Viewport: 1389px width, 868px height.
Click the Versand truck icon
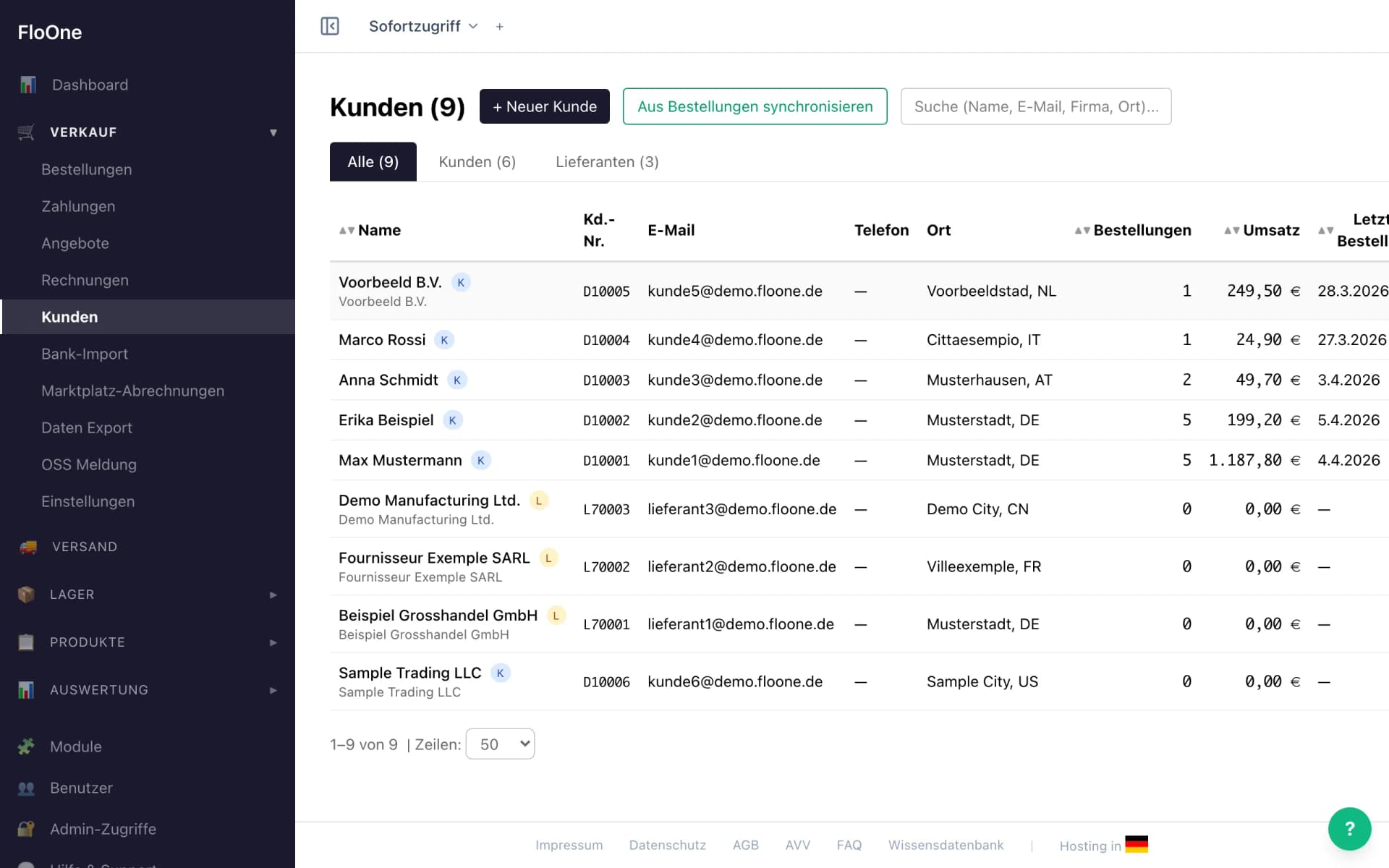tap(27, 547)
